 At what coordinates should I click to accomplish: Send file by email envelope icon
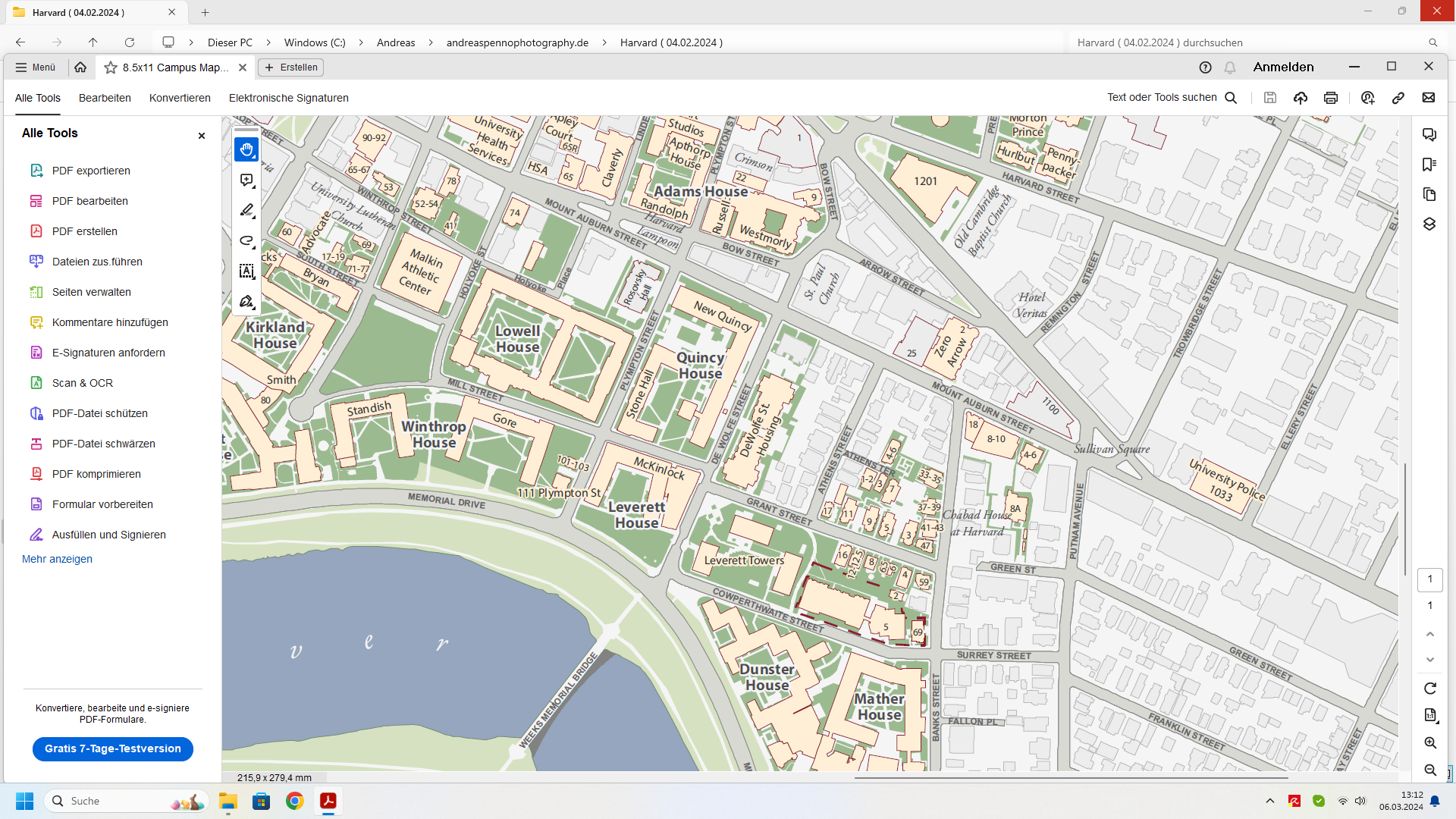pos(1429,97)
